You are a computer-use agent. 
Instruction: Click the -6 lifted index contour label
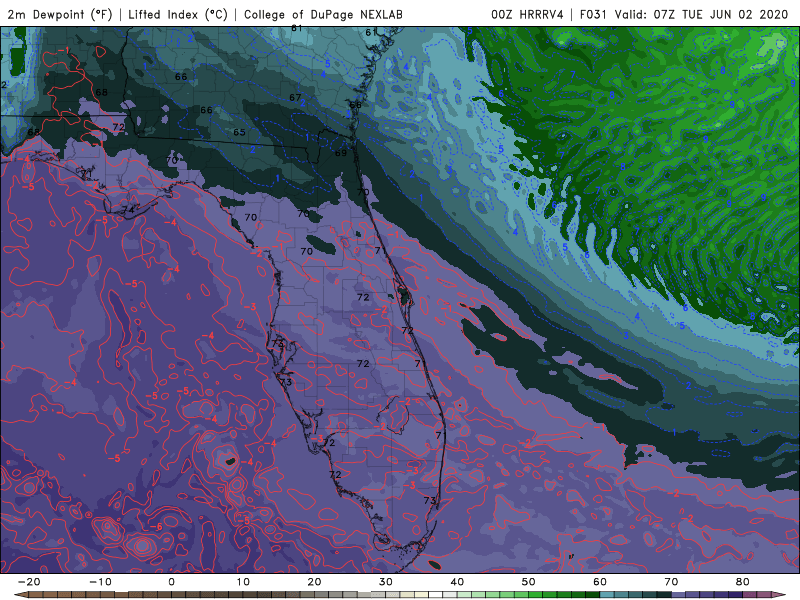[x=156, y=527]
